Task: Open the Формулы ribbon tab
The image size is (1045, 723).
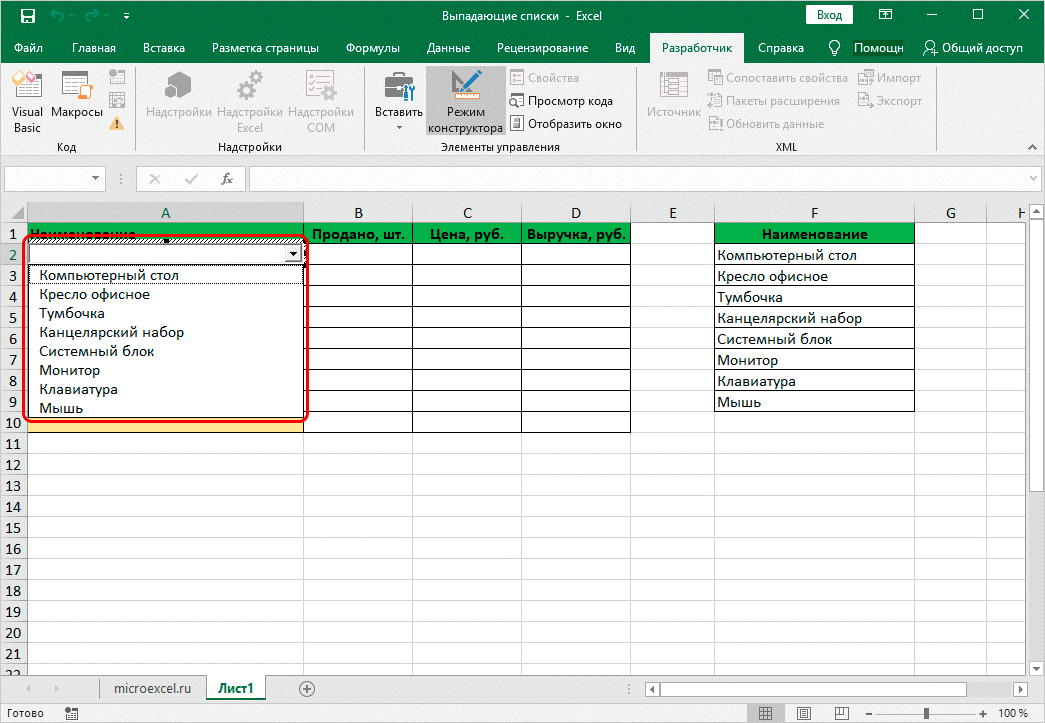Action: pyautogui.click(x=372, y=48)
